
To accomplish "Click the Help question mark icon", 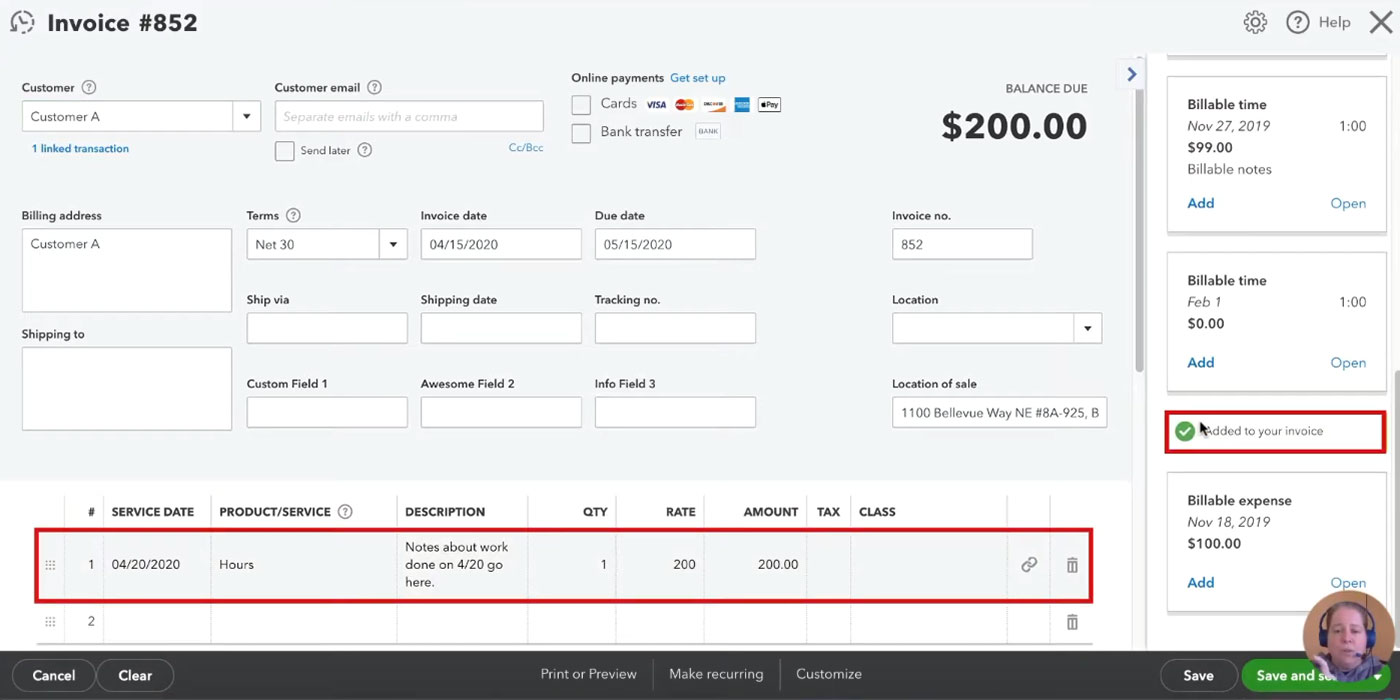I will click(1298, 22).
